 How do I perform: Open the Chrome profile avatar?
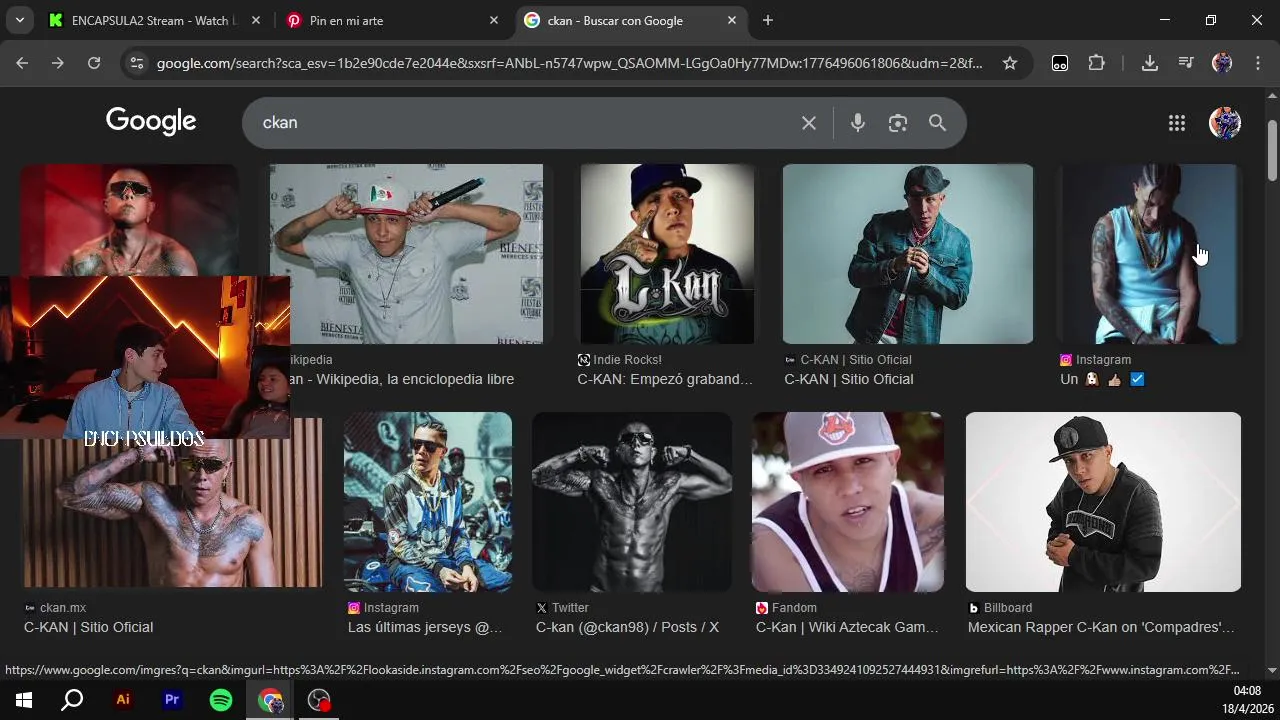[x=1222, y=63]
